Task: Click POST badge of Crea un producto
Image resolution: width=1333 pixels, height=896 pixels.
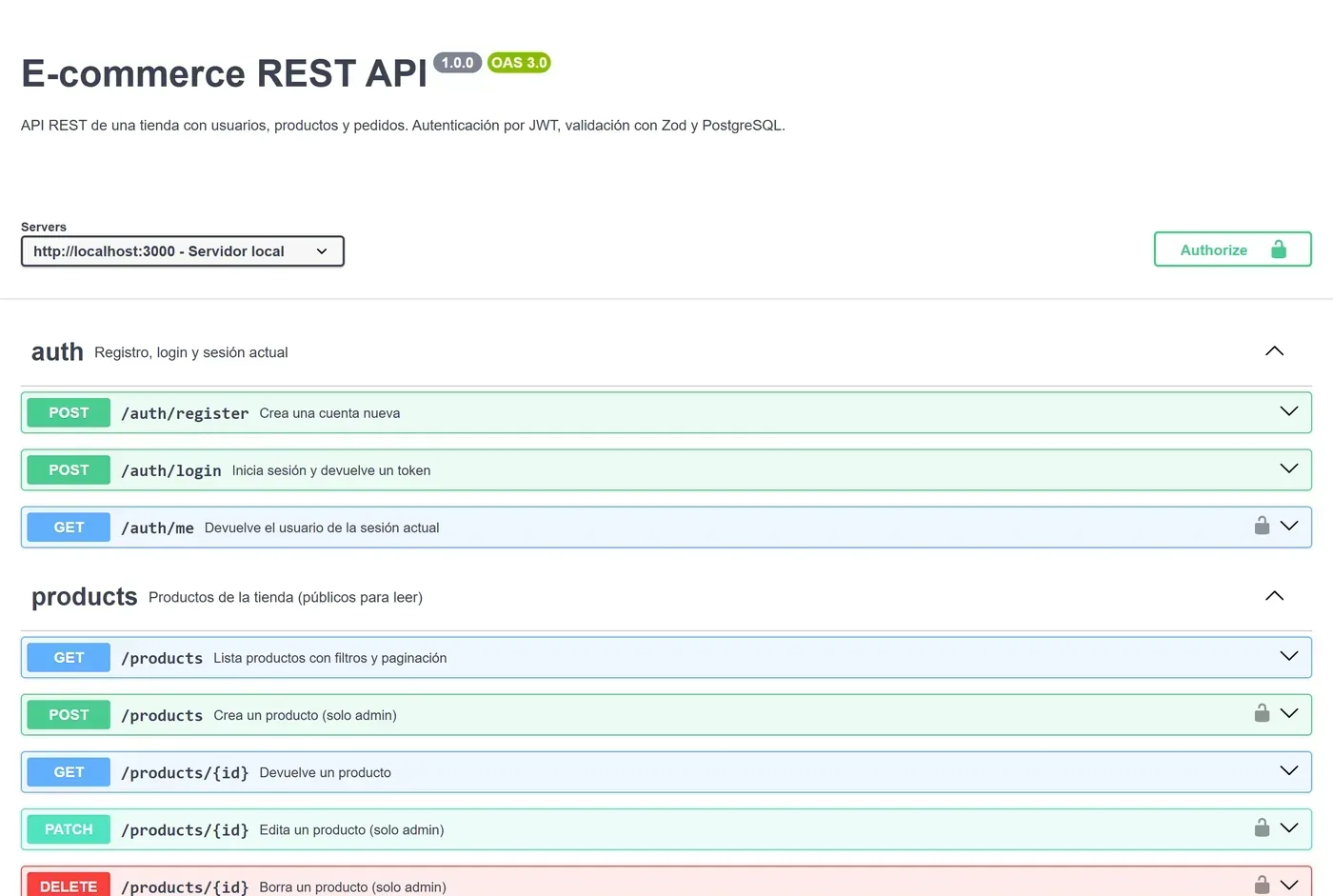Action: click(69, 714)
